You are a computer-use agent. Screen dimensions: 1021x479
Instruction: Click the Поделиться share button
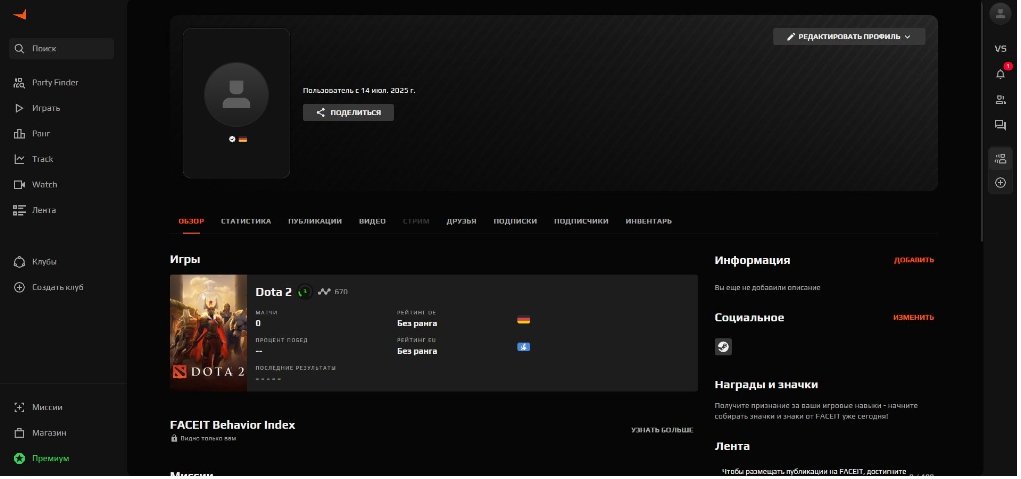[348, 113]
